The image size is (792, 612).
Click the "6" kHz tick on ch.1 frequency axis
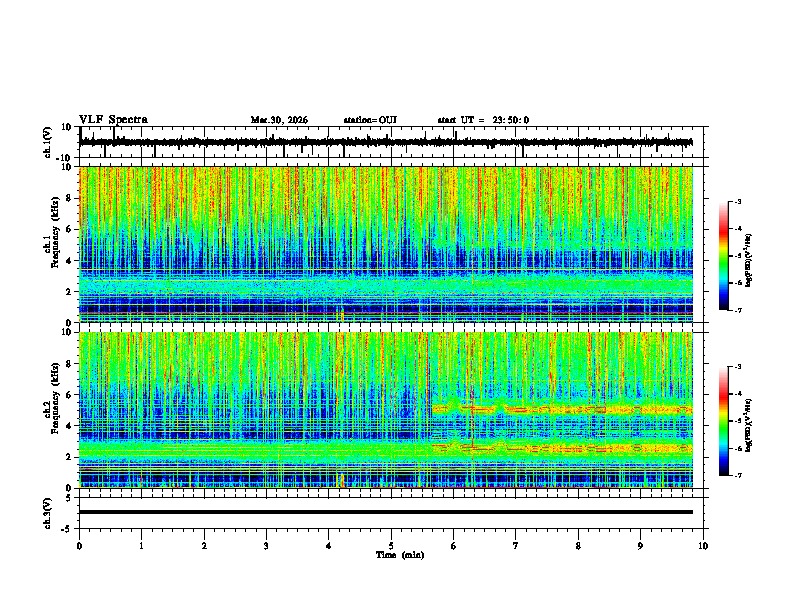pos(70,229)
